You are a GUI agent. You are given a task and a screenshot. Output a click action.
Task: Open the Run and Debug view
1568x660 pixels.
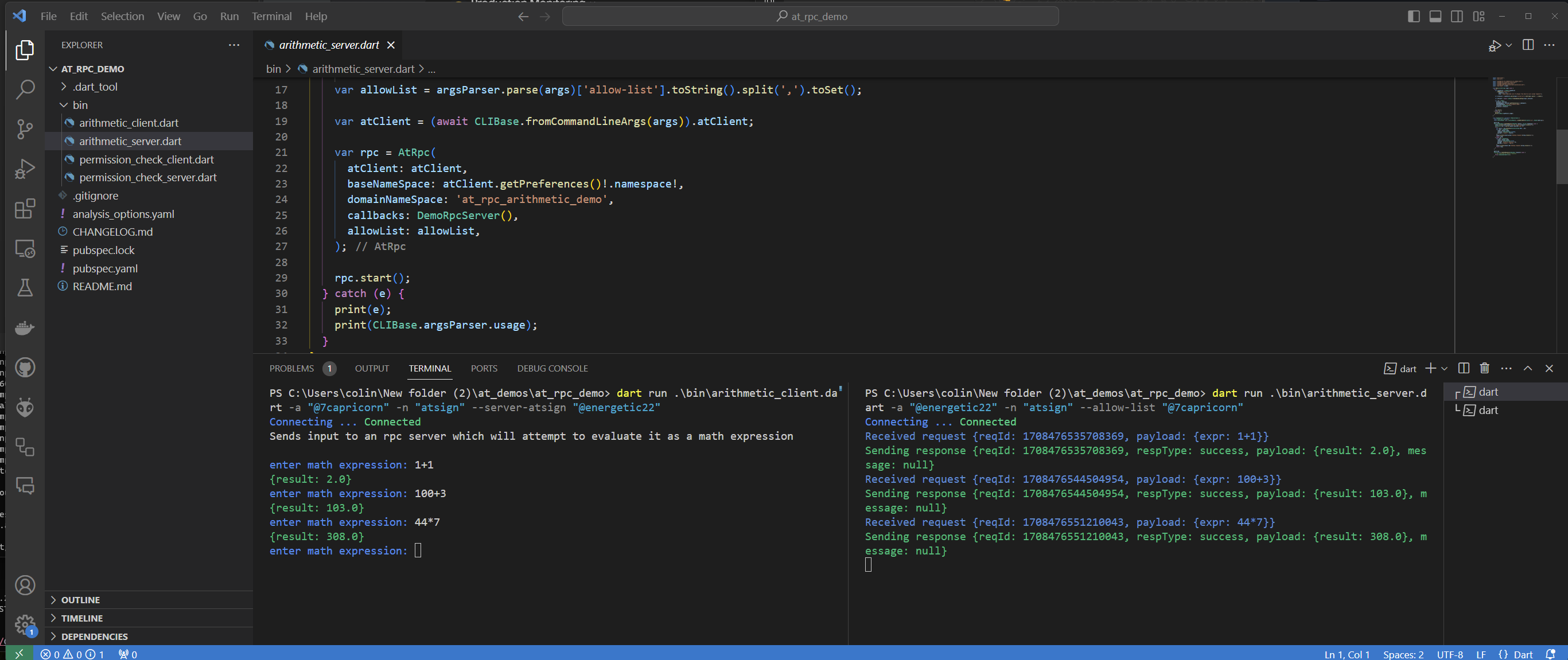point(24,169)
